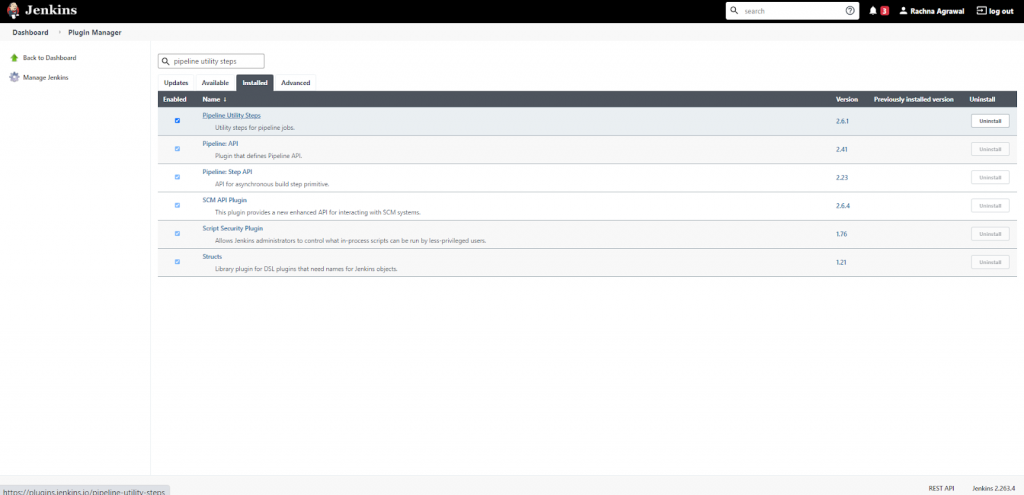The image size is (1024, 495).
Task: Click the Dashboard breadcrumb
Action: [30, 32]
